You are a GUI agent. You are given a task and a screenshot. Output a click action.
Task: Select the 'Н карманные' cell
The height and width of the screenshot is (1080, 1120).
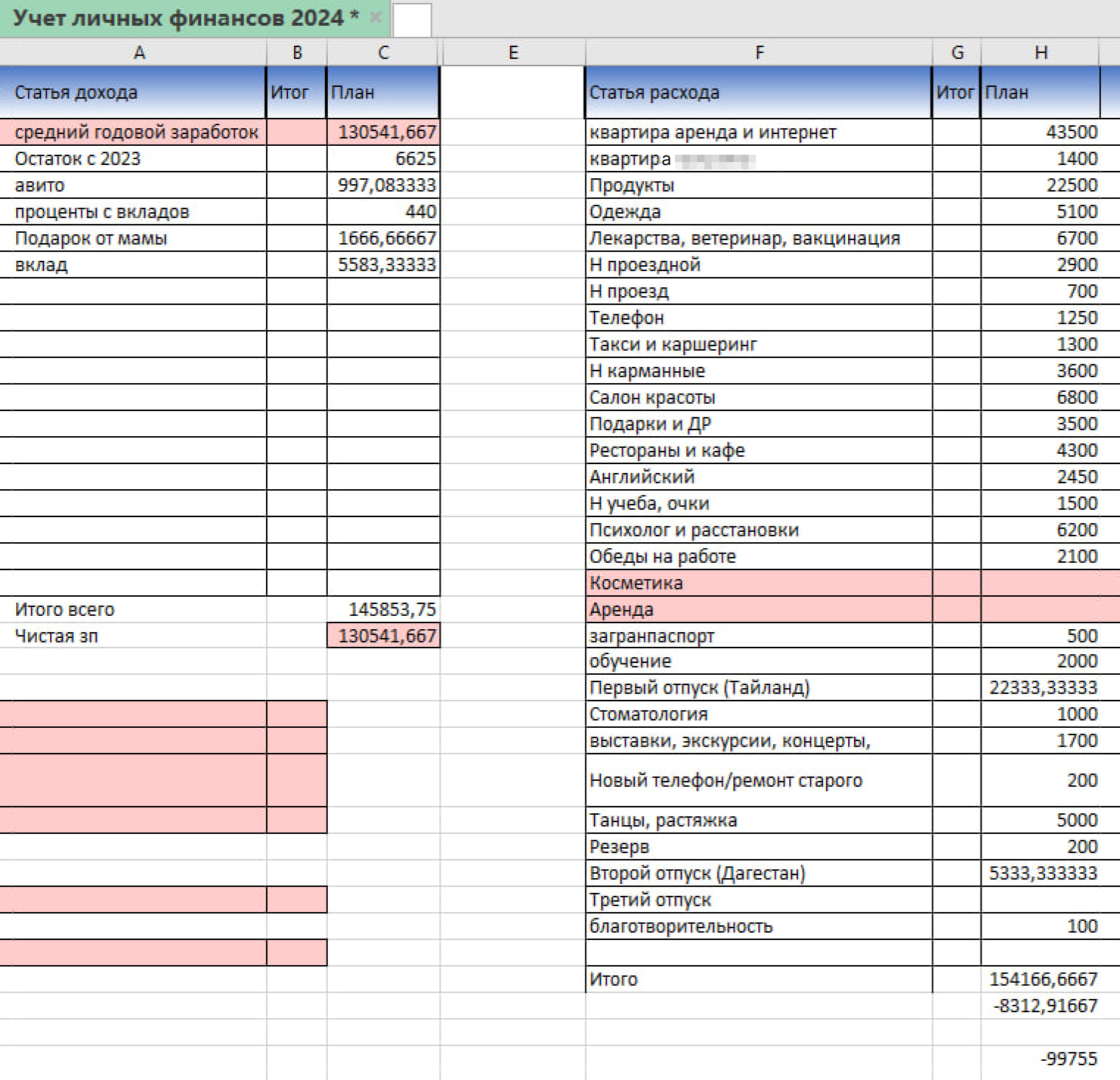(759, 371)
